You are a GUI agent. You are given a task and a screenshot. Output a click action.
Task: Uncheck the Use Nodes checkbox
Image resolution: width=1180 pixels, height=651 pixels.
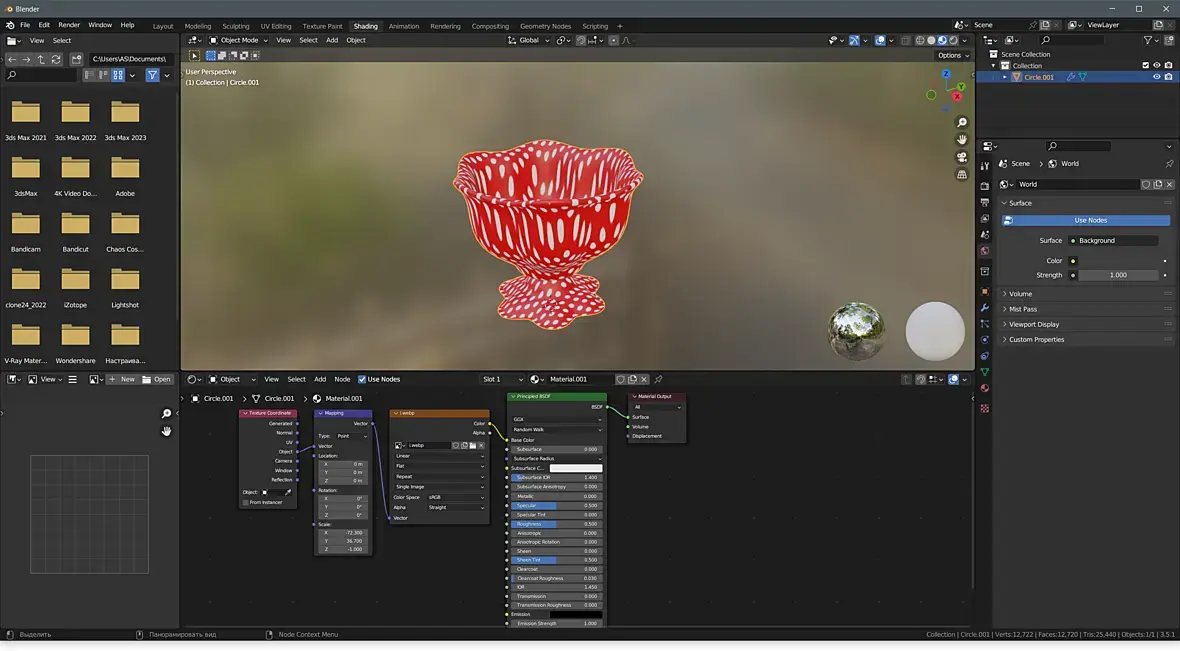[x=362, y=380]
